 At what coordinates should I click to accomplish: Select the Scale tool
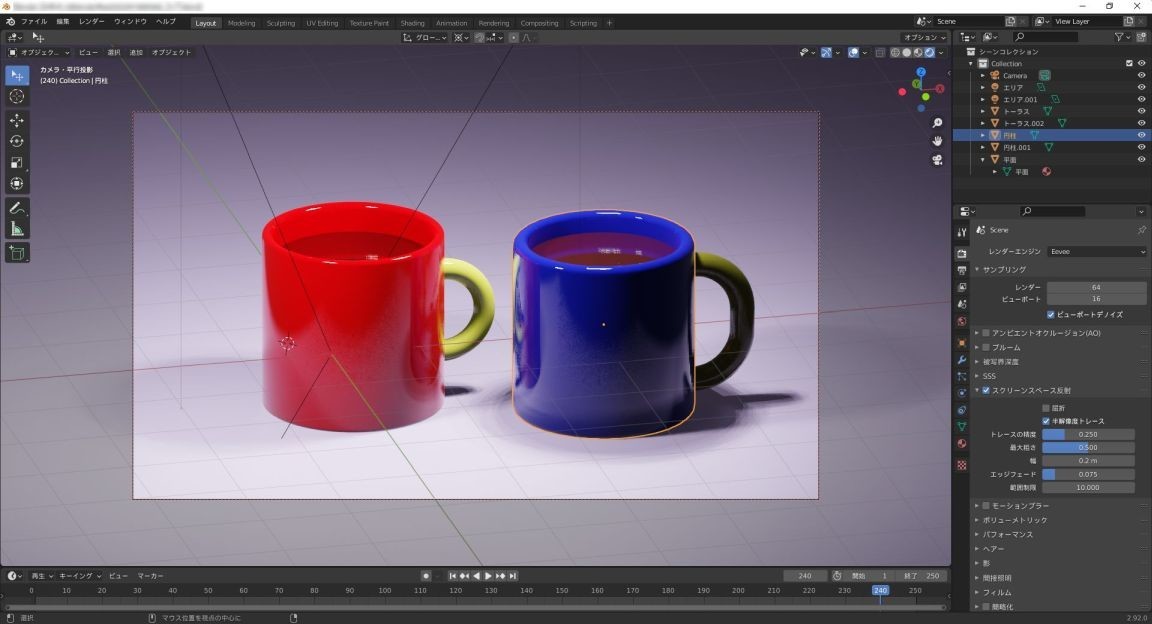coord(17,163)
